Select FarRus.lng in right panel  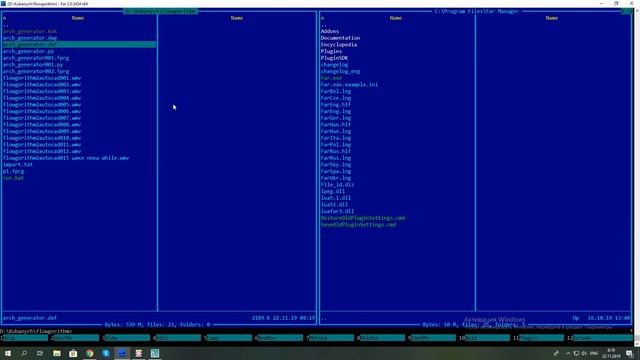tap(336, 158)
